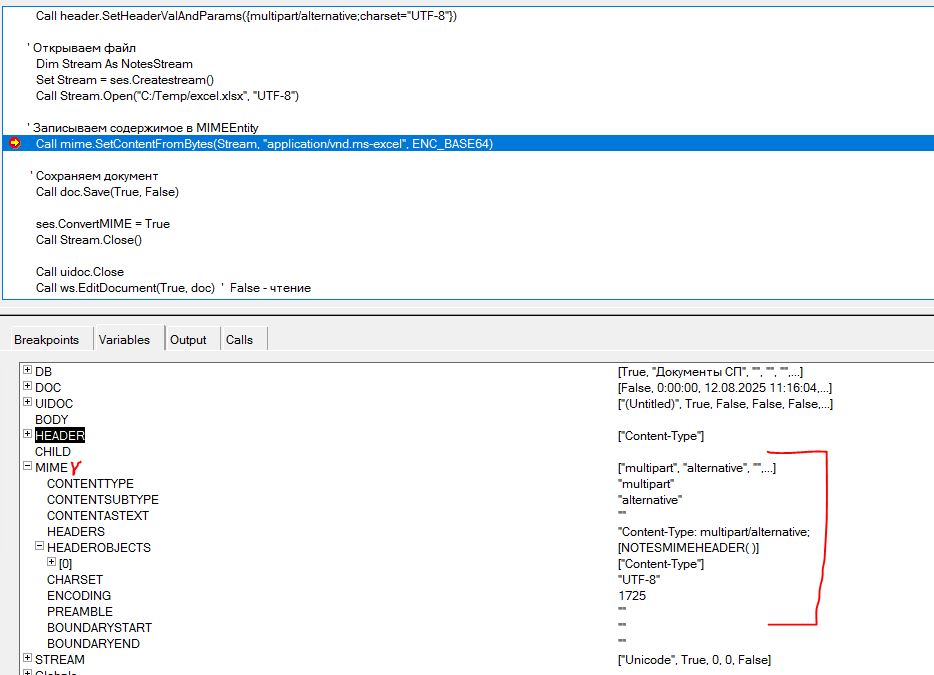Collapse the MIME variable node

click(x=28, y=467)
